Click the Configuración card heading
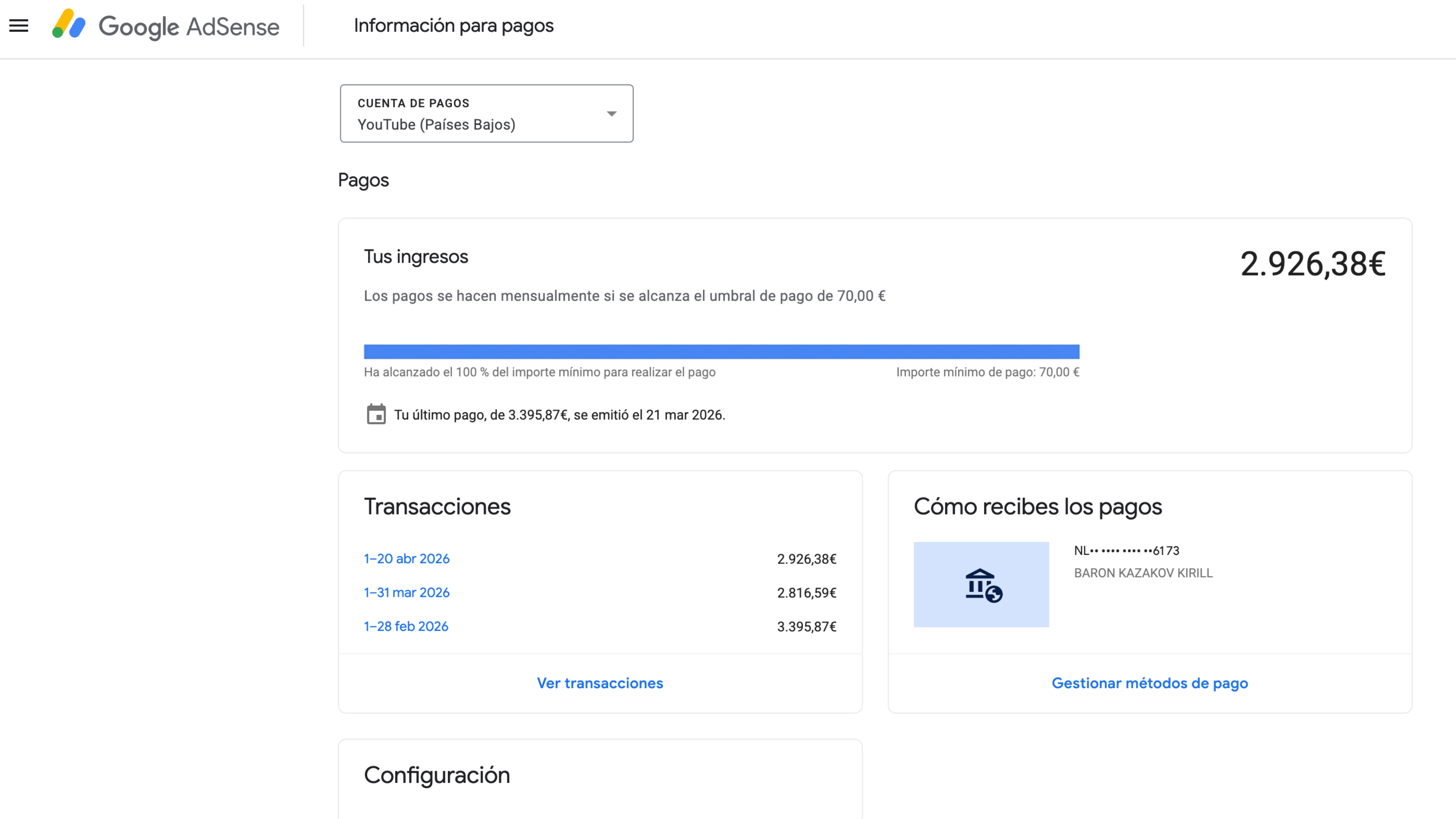This screenshot has width=1456, height=819. pos(437,775)
